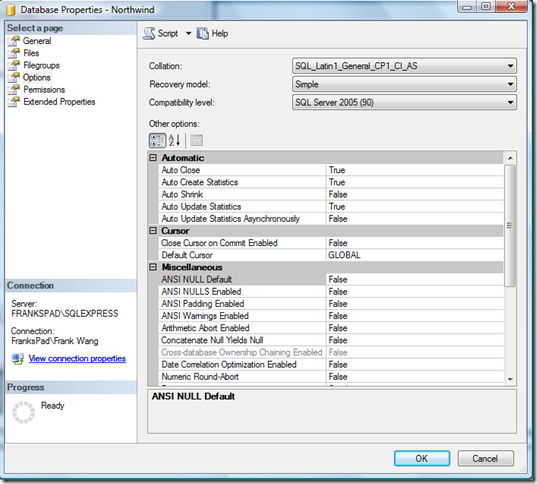The image size is (537, 484).
Task: Click the False value of ANSI NULL Default
Action: pyautogui.click(x=338, y=280)
